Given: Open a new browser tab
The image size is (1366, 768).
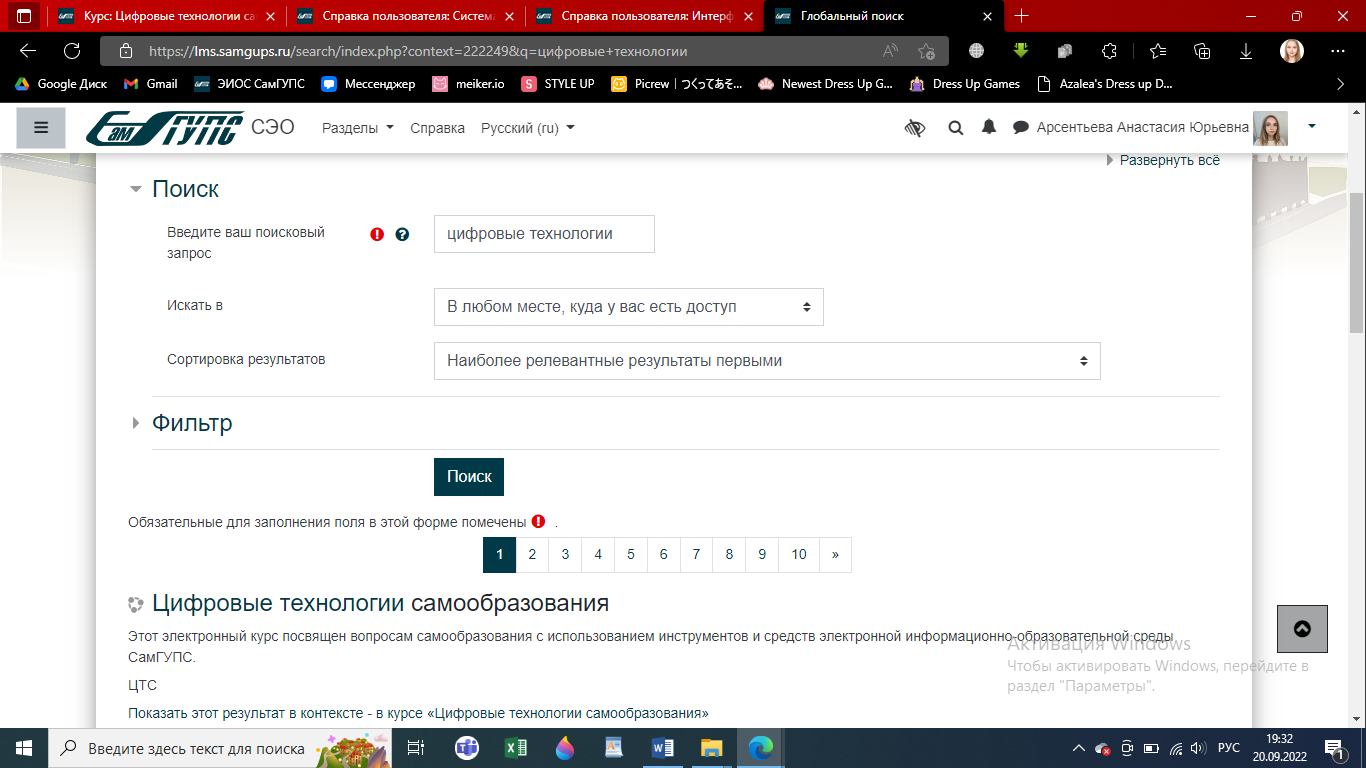Looking at the screenshot, I should [x=1021, y=16].
